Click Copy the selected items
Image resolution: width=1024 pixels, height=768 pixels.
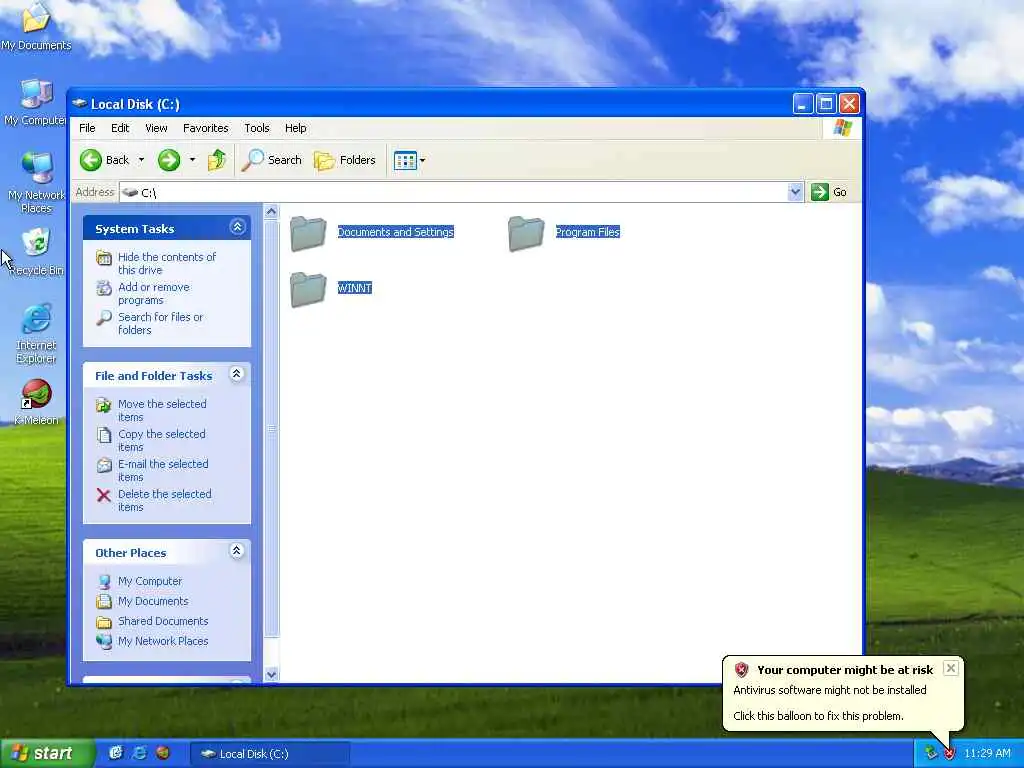point(161,440)
